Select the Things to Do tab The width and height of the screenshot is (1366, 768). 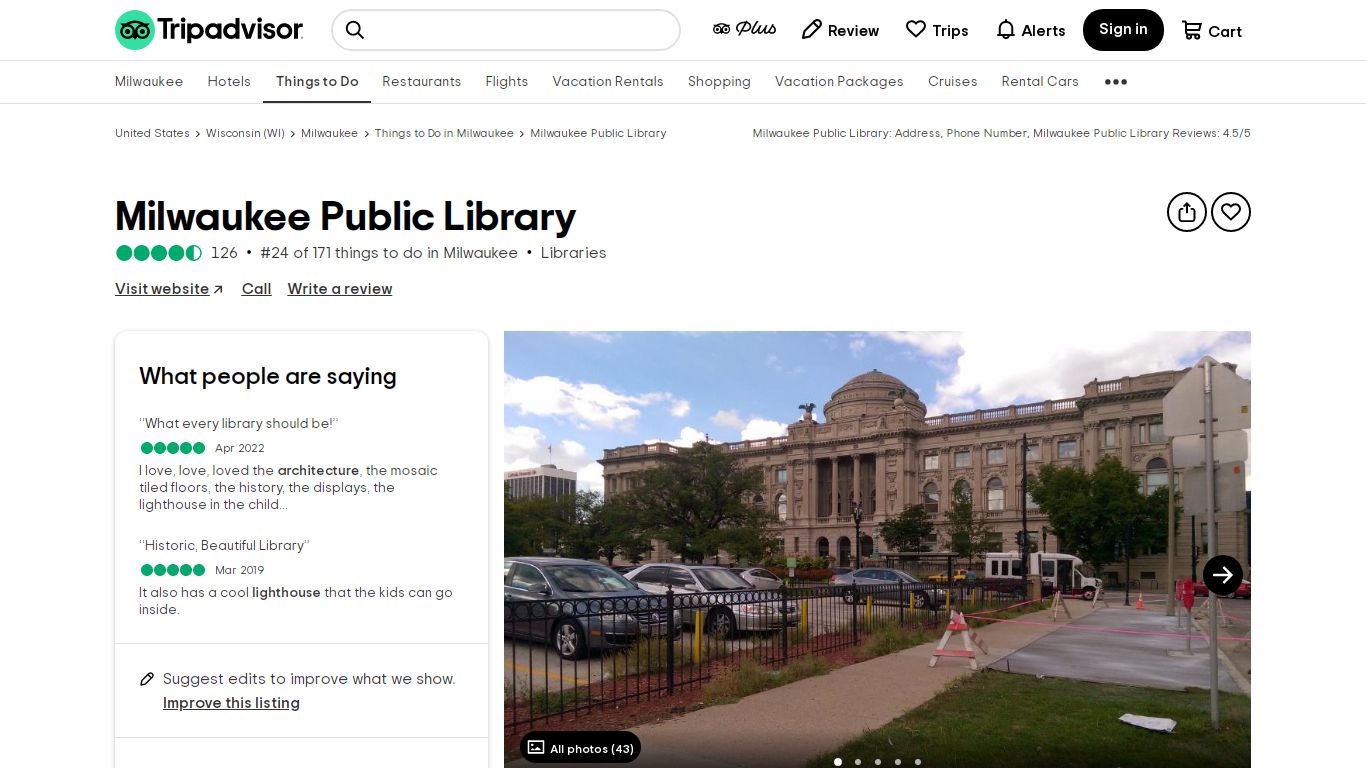pyautogui.click(x=317, y=82)
